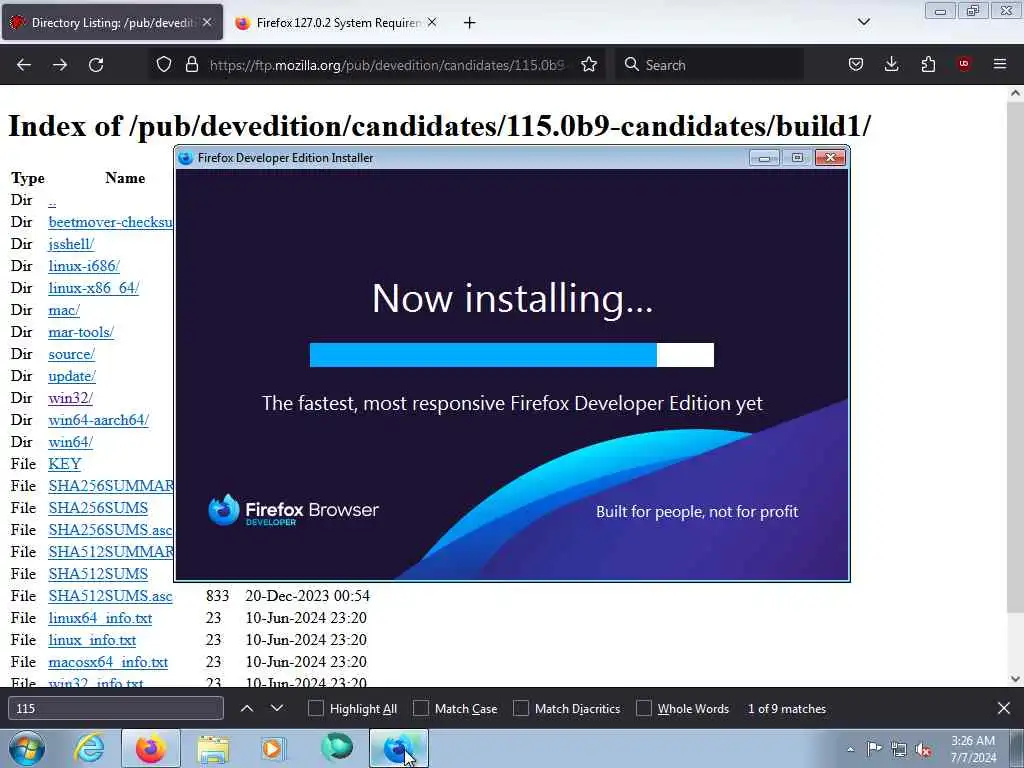Open a new tab with the plus button
1024x768 pixels.
coord(469,23)
